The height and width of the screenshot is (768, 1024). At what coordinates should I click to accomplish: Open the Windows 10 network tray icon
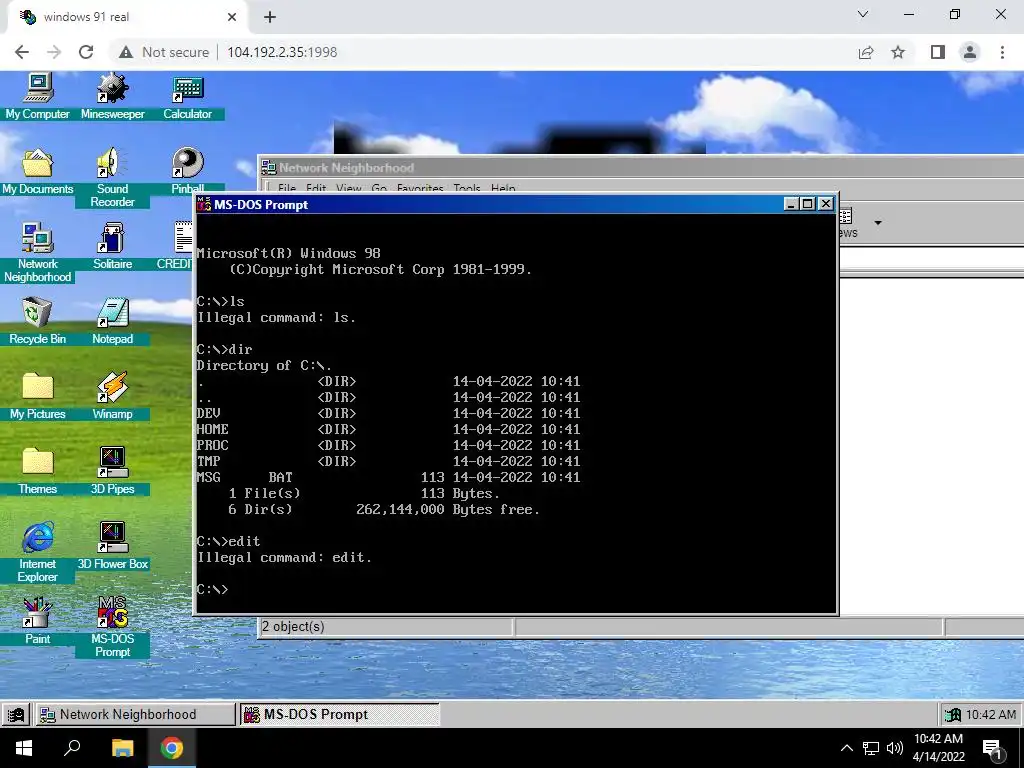tap(871, 748)
